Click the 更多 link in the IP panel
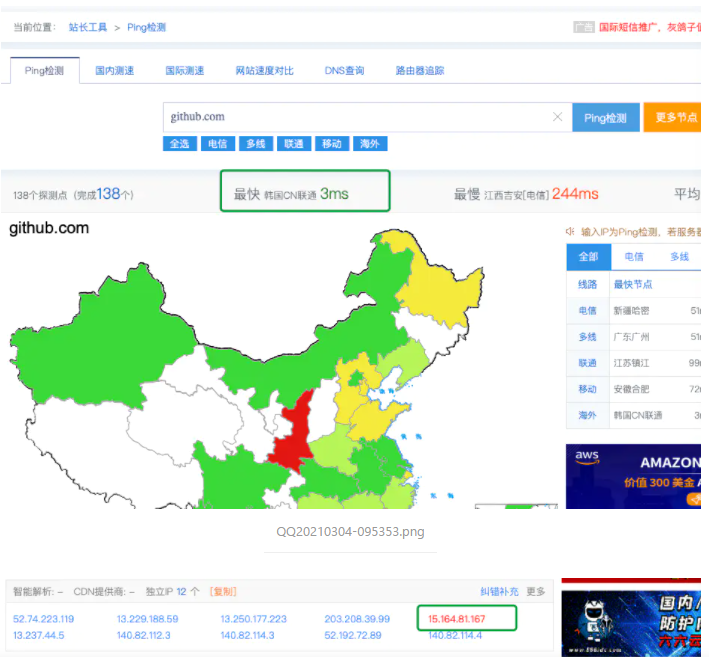 click(x=536, y=591)
